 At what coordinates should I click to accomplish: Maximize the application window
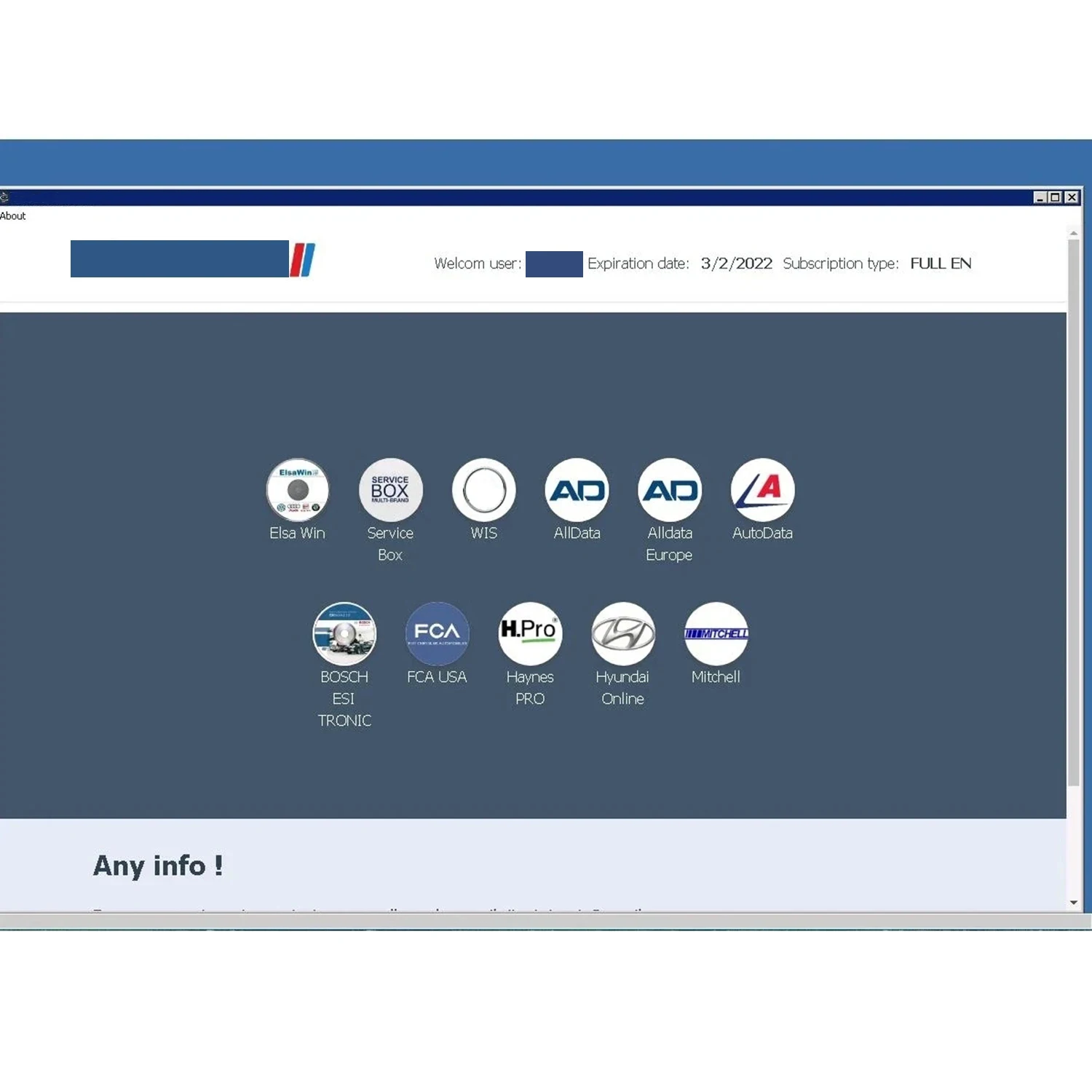(x=1056, y=197)
